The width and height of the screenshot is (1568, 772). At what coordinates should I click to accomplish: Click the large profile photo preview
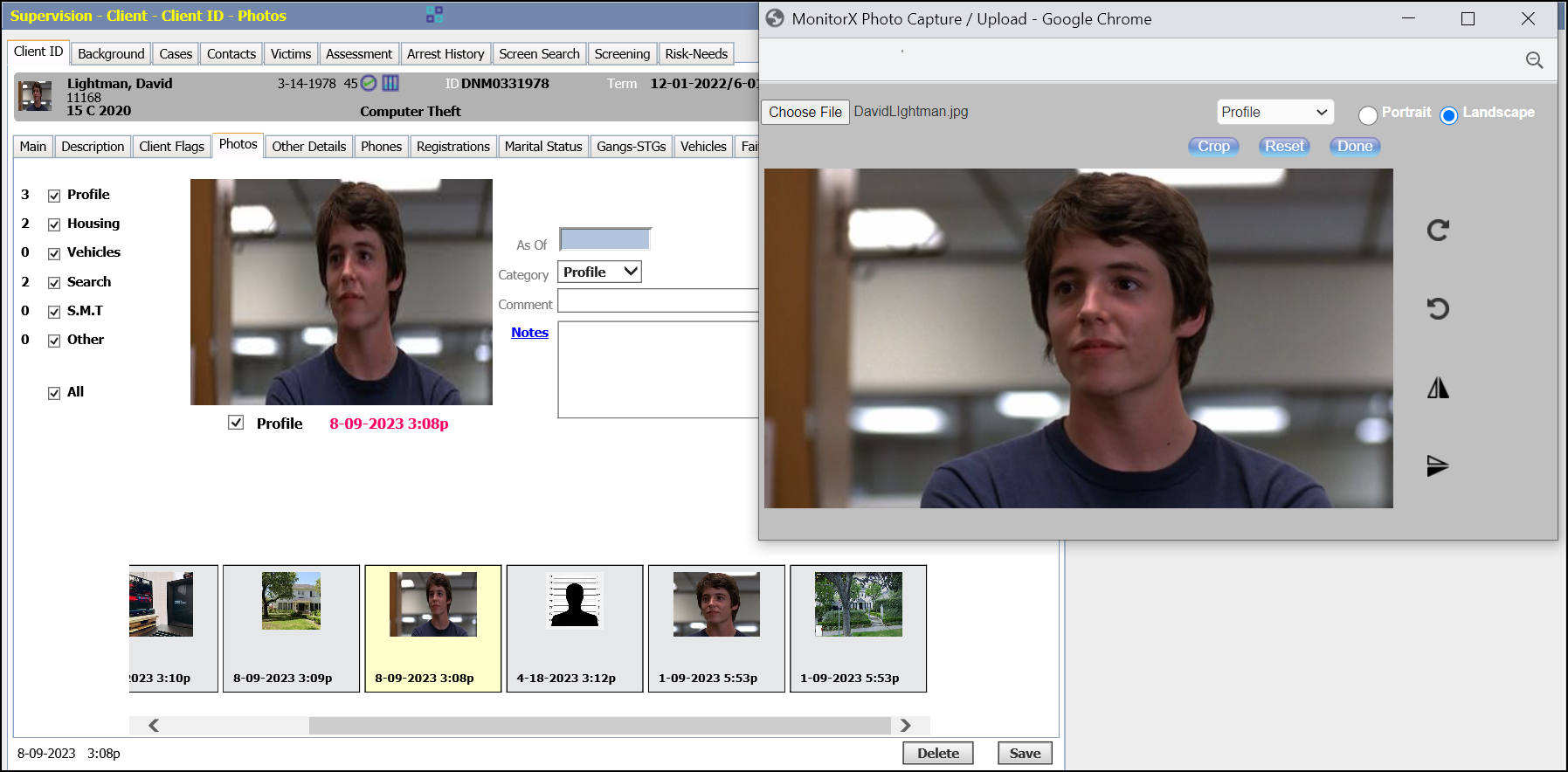click(x=342, y=292)
